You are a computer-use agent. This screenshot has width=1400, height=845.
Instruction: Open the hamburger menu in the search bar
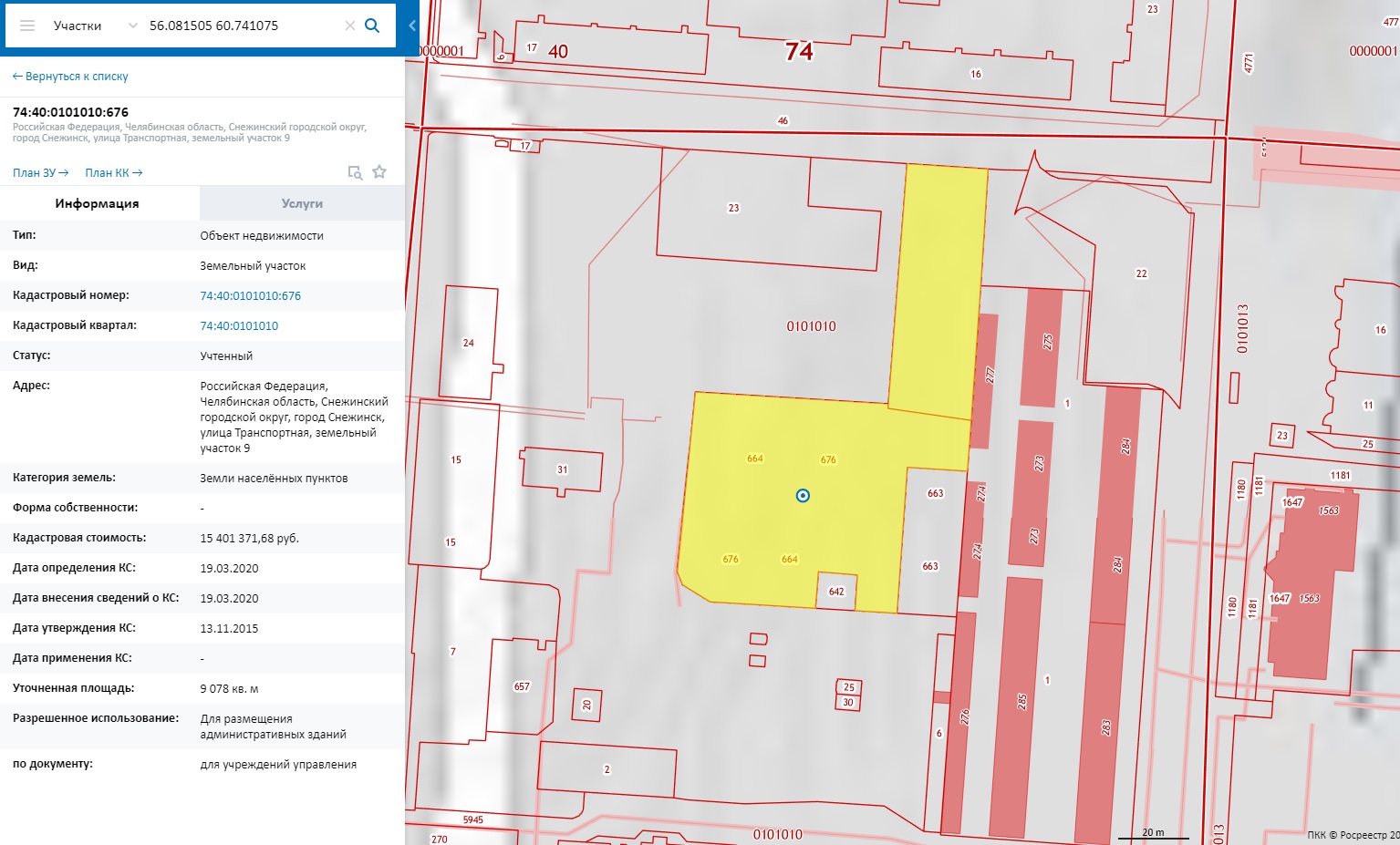(27, 26)
